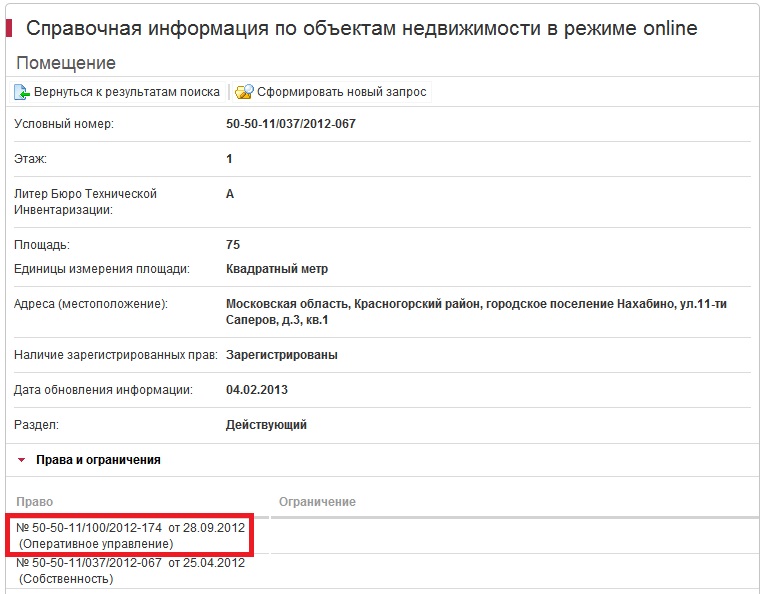
Task: Click the 'Помещение' heading
Action: (x=66, y=63)
